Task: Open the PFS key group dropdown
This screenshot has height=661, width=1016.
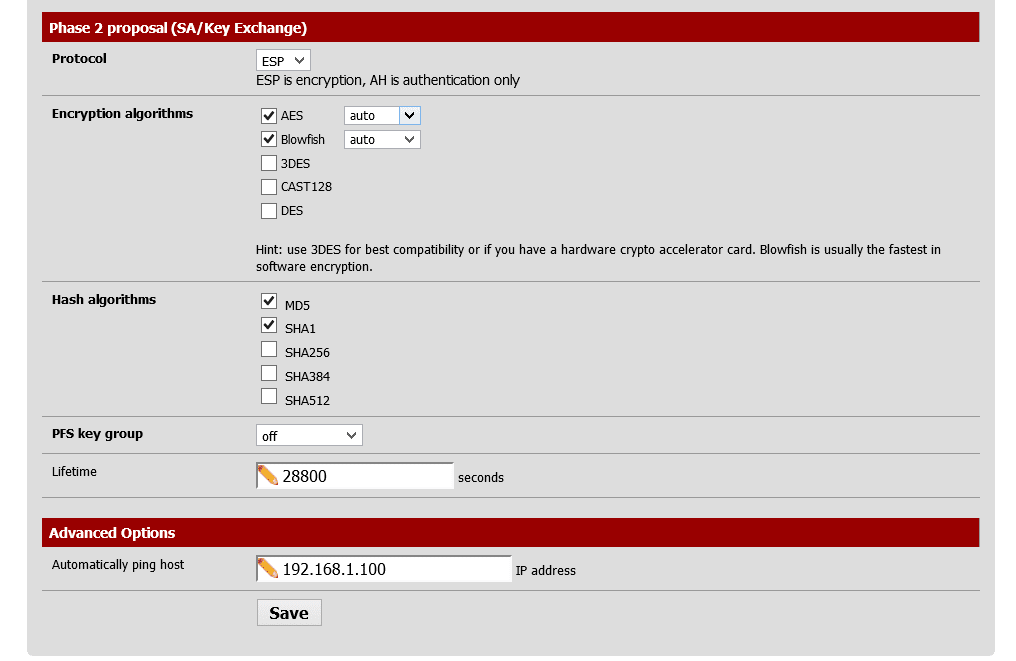Action: [x=309, y=436]
